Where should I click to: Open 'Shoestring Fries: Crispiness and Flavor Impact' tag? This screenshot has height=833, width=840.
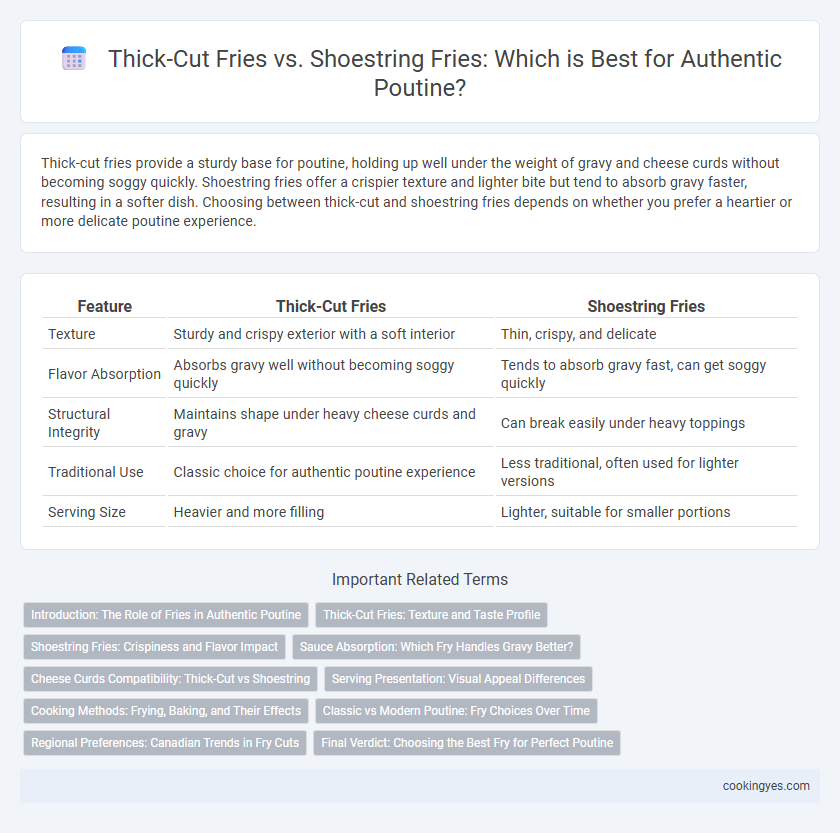pos(154,647)
